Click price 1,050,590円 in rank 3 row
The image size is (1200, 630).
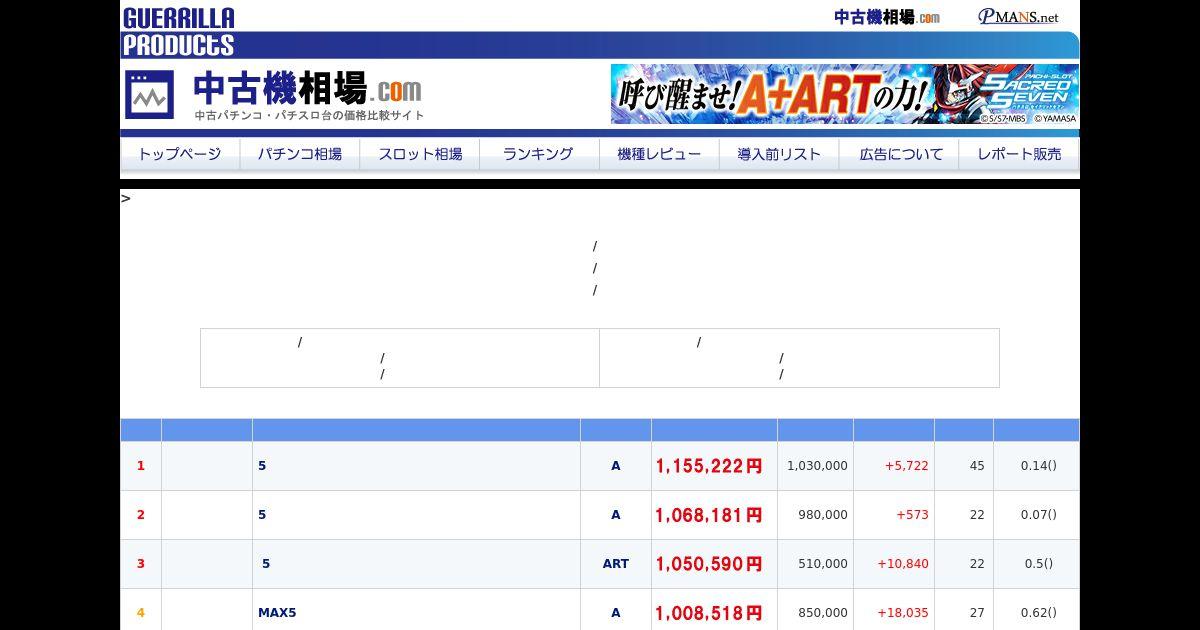(x=709, y=564)
